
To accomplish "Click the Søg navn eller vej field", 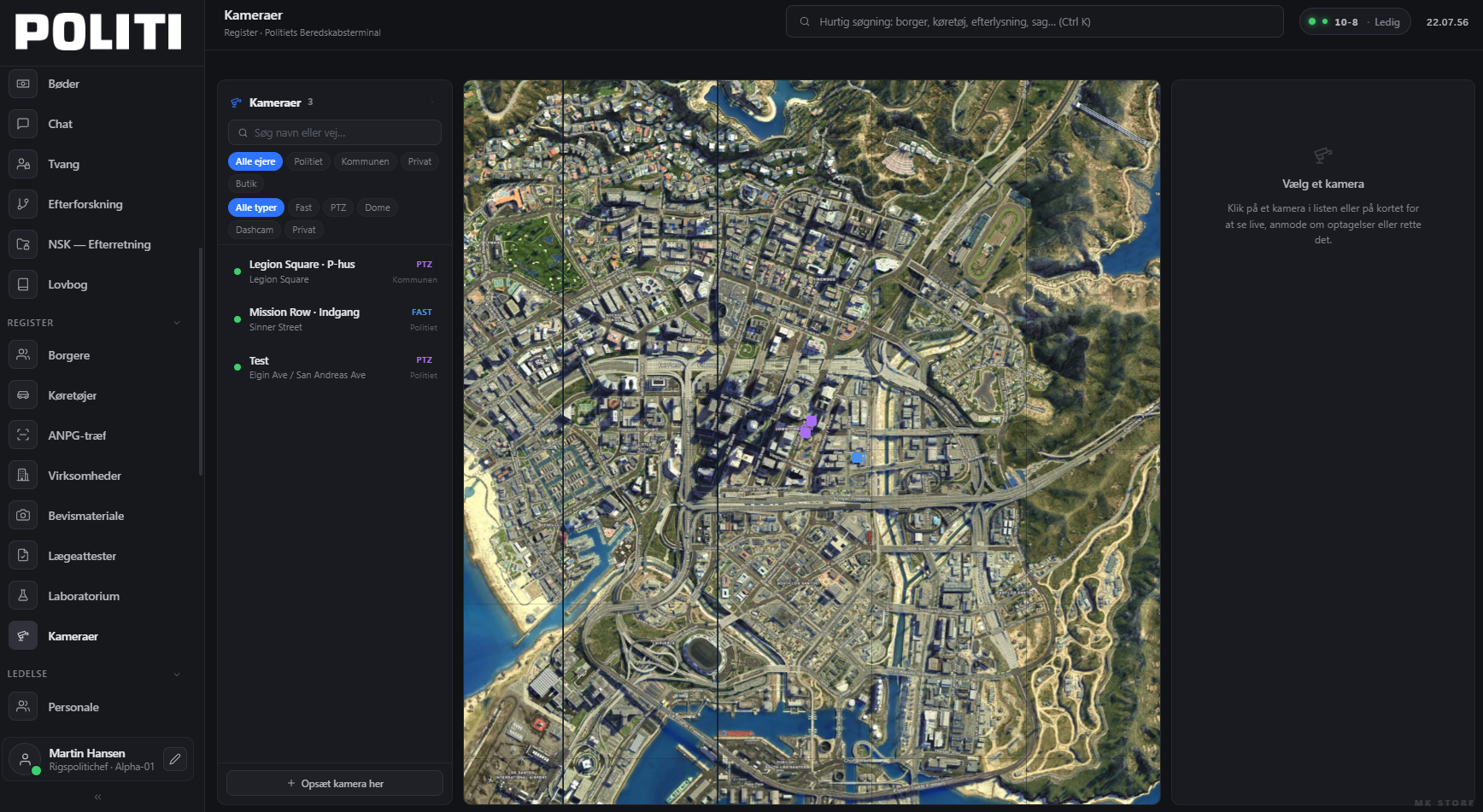I will [x=335, y=132].
